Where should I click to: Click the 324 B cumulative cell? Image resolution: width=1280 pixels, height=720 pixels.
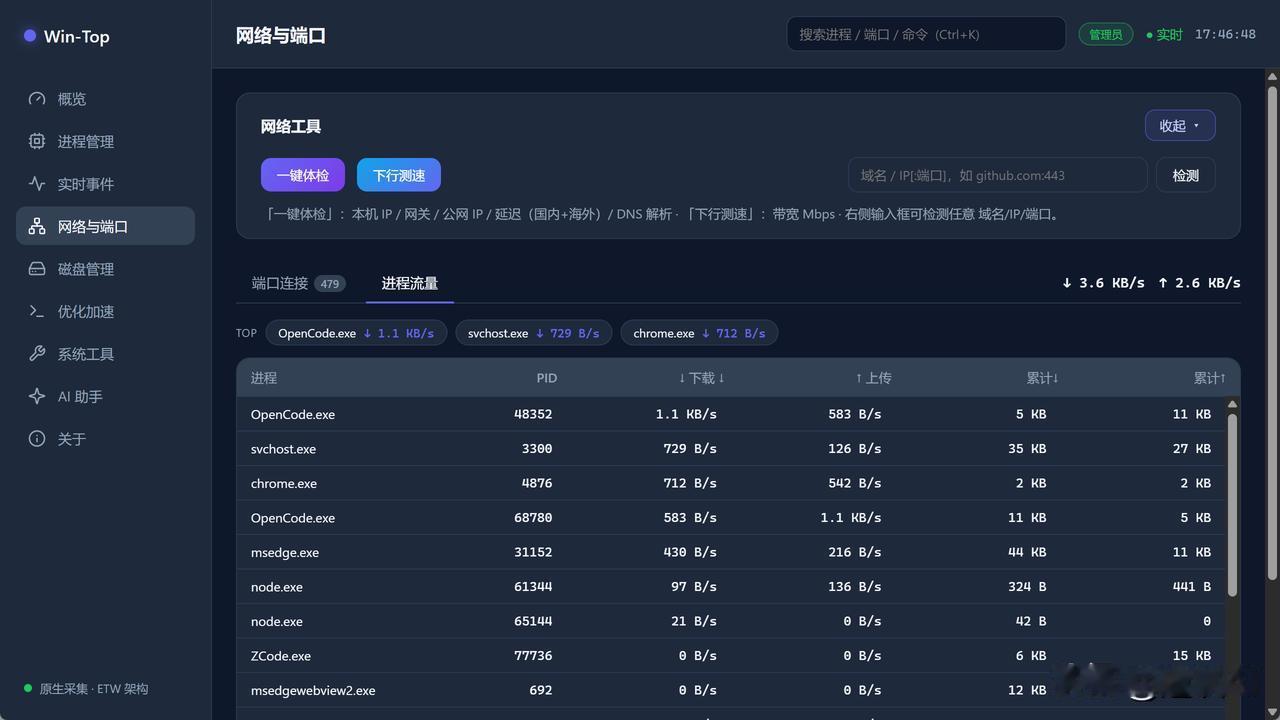[x=1027, y=587]
